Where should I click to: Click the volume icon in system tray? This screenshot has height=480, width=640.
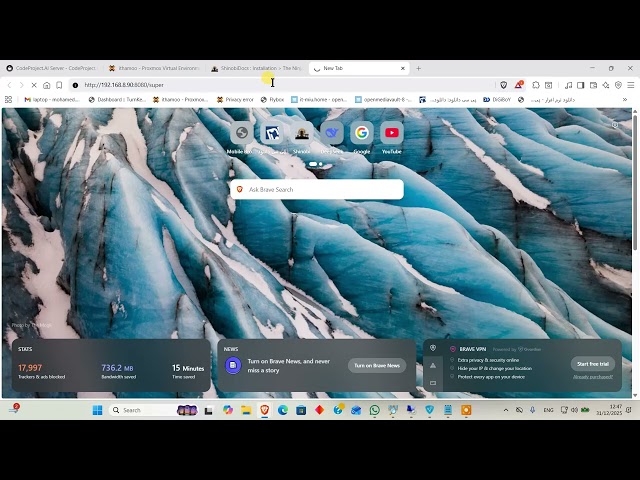[574, 410]
